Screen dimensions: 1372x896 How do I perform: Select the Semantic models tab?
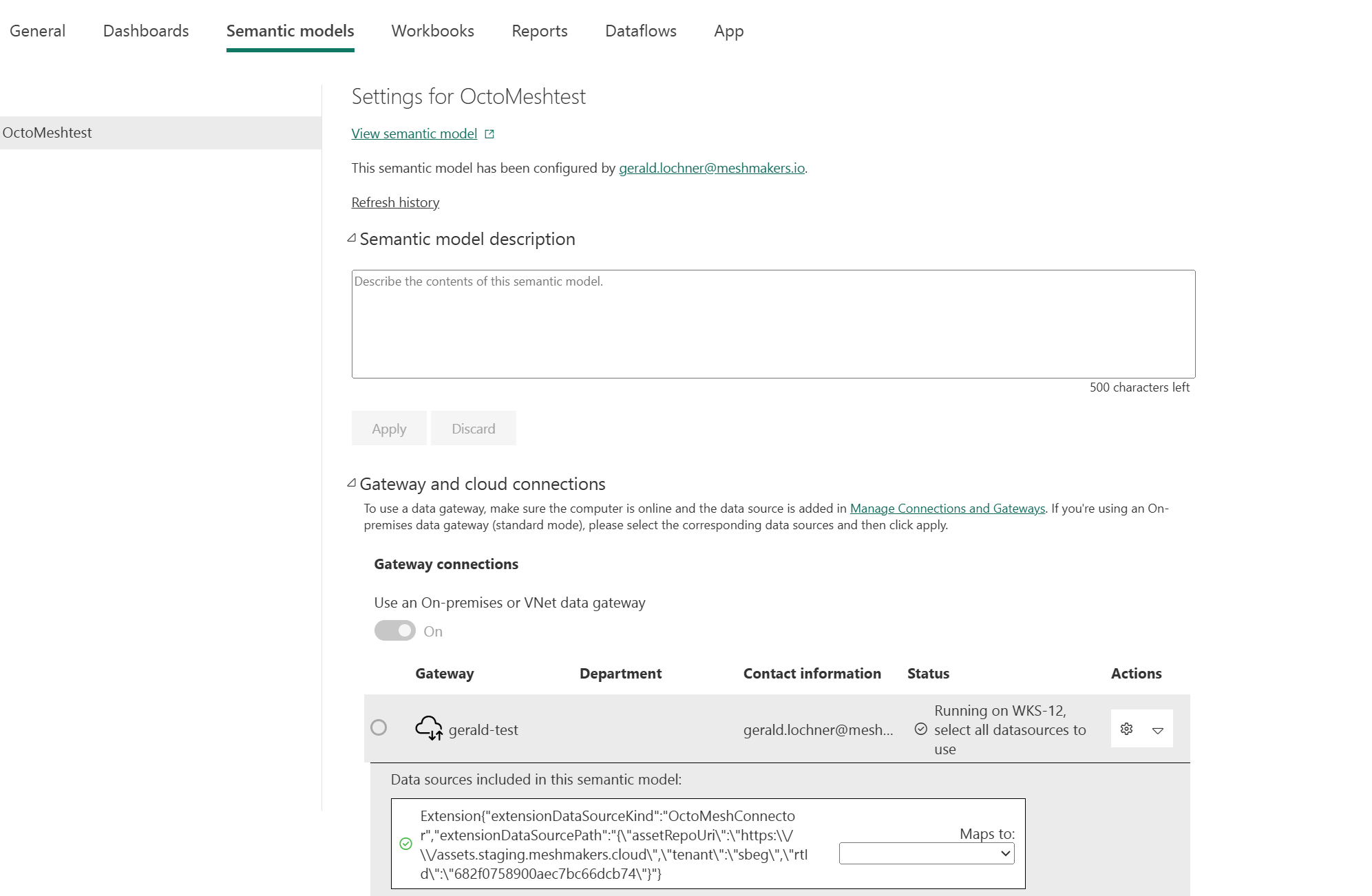coord(291,31)
